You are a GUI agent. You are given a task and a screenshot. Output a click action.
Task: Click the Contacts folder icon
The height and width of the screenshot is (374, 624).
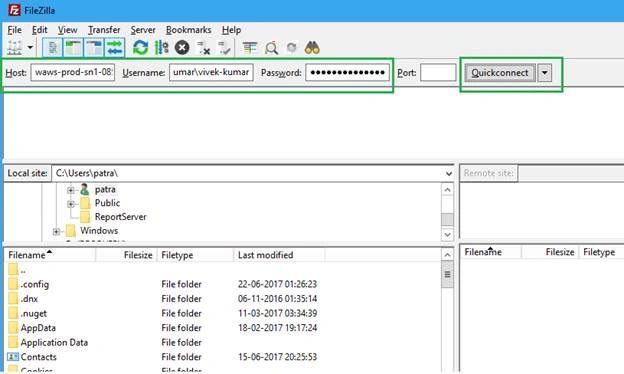click(13, 357)
